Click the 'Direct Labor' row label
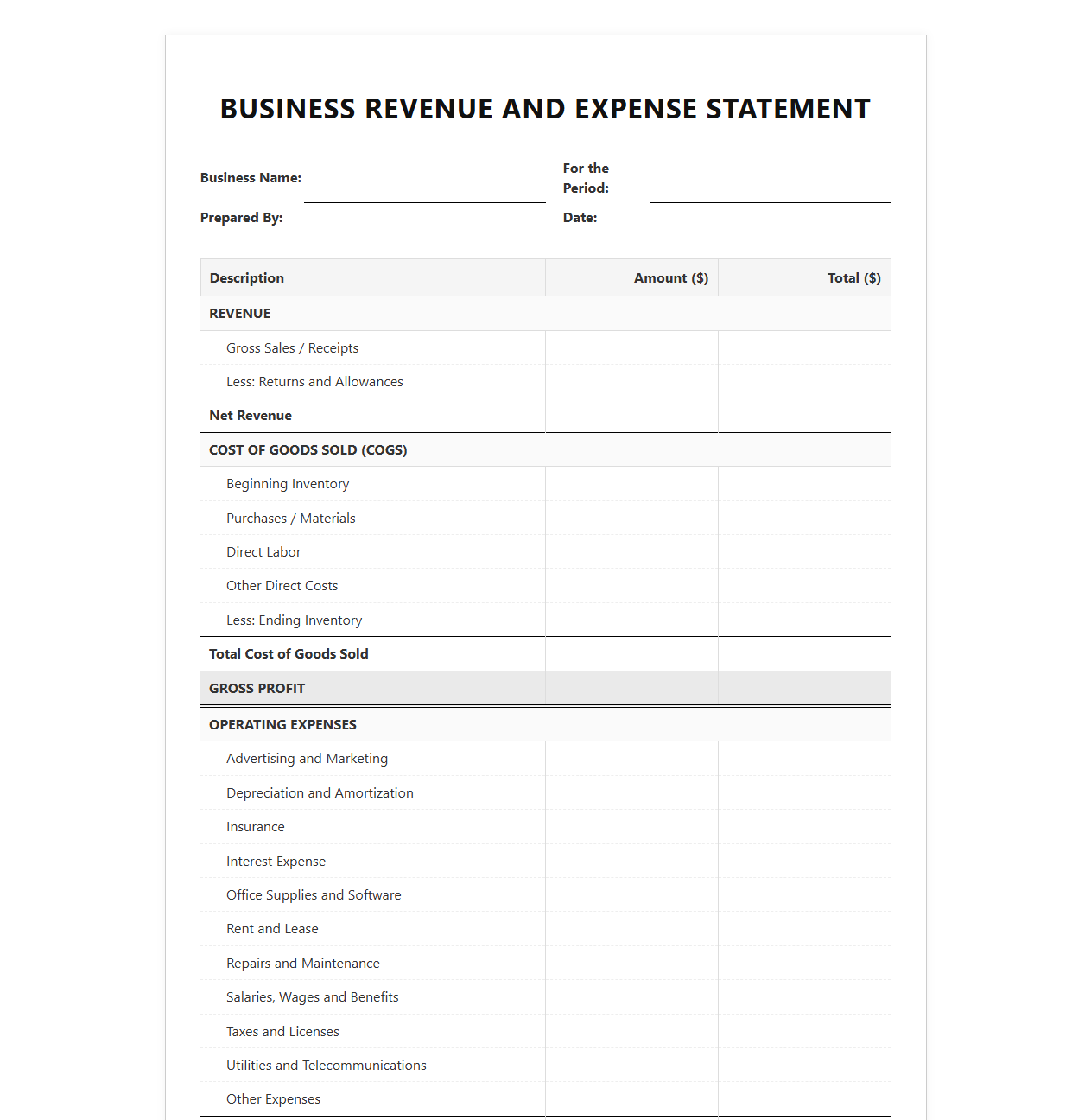The image size is (1091, 1120). (x=263, y=552)
